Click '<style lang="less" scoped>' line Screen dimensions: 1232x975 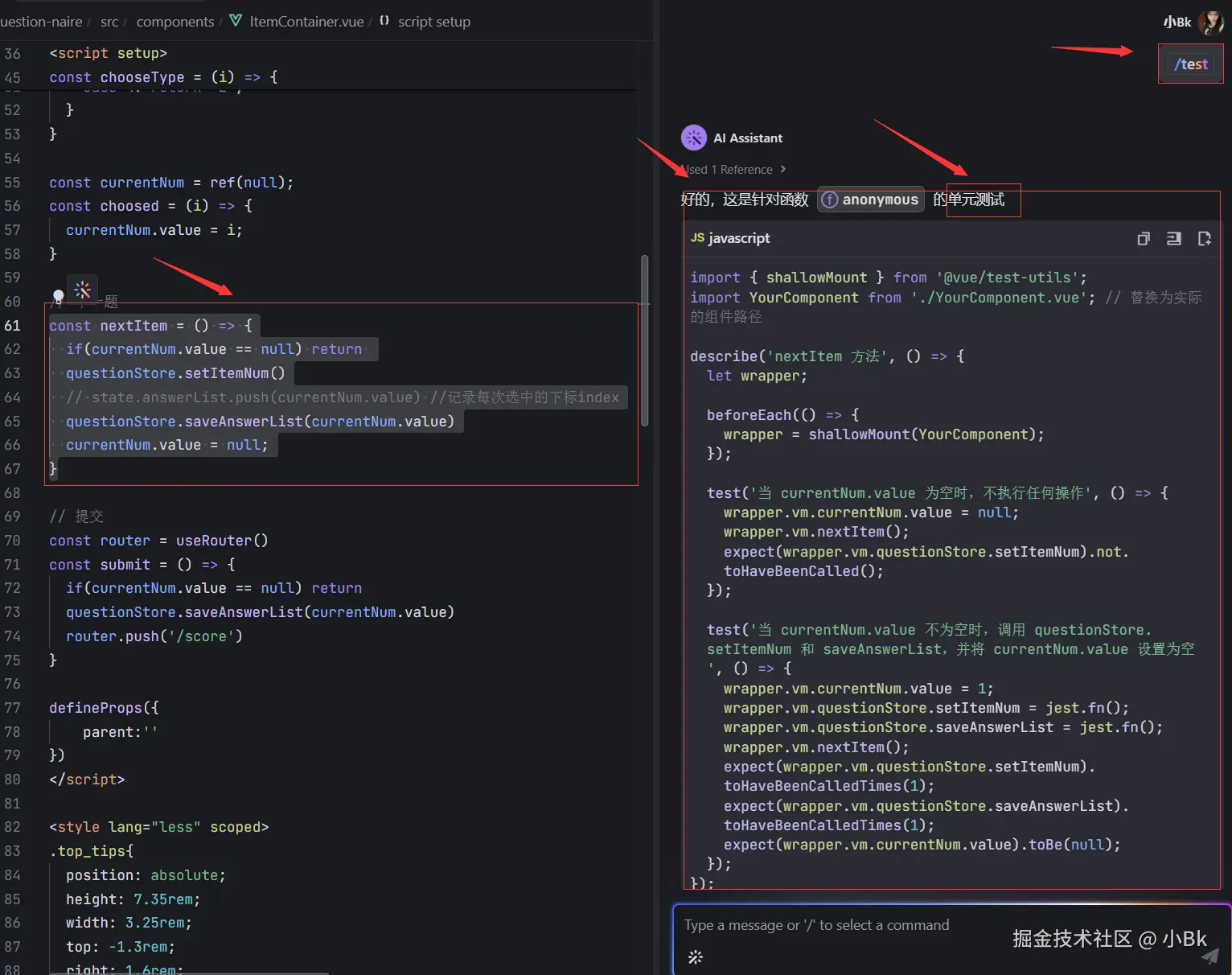[x=158, y=827]
